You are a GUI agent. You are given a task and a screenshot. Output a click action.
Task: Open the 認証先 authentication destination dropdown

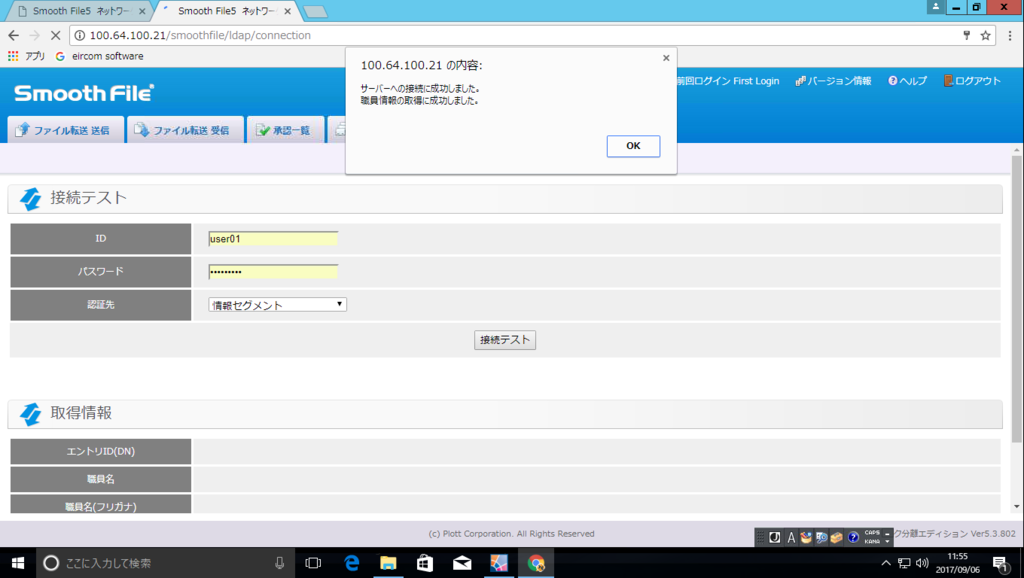pyautogui.click(x=277, y=303)
